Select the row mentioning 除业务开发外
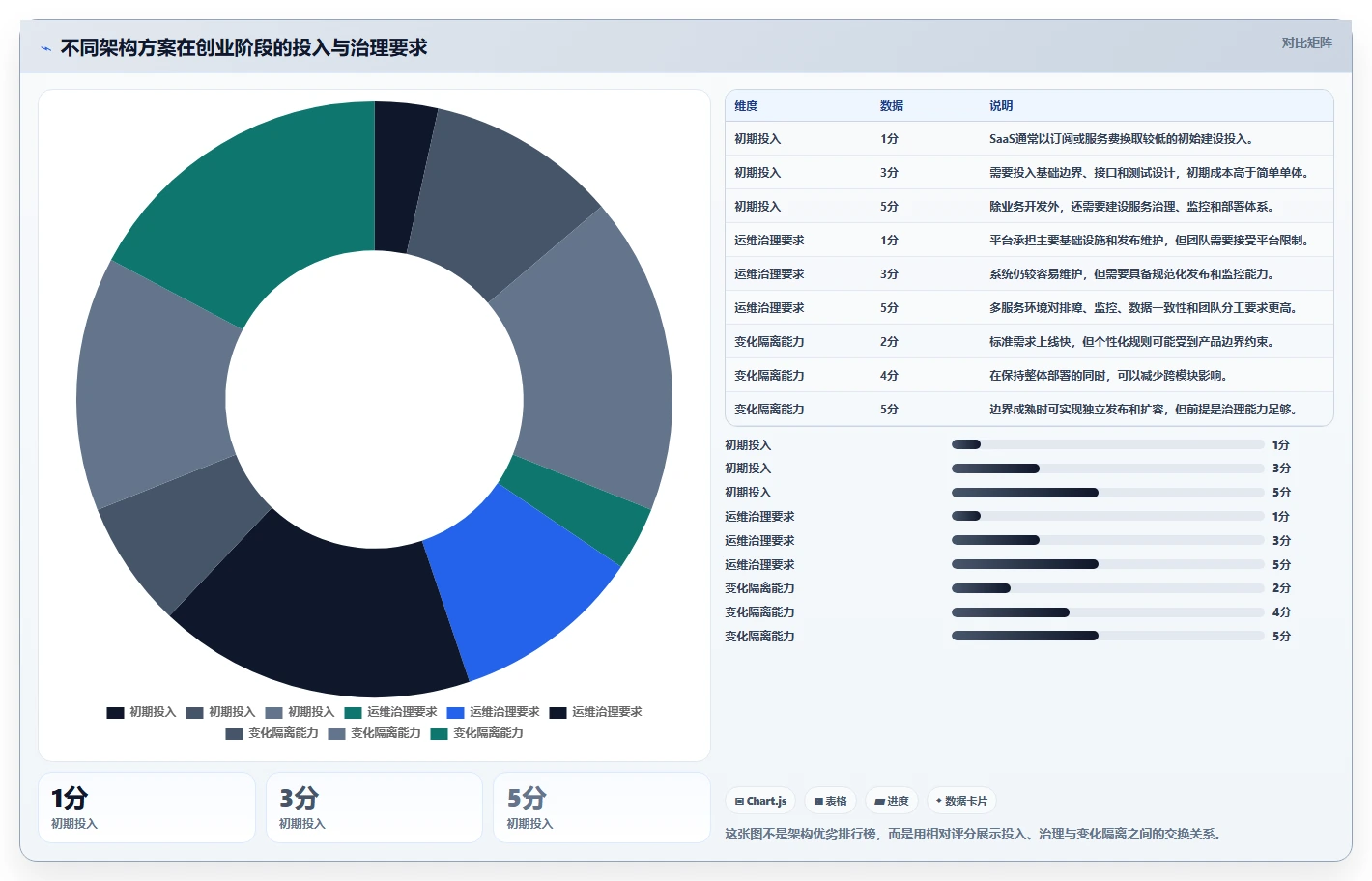 pyautogui.click(x=1029, y=207)
